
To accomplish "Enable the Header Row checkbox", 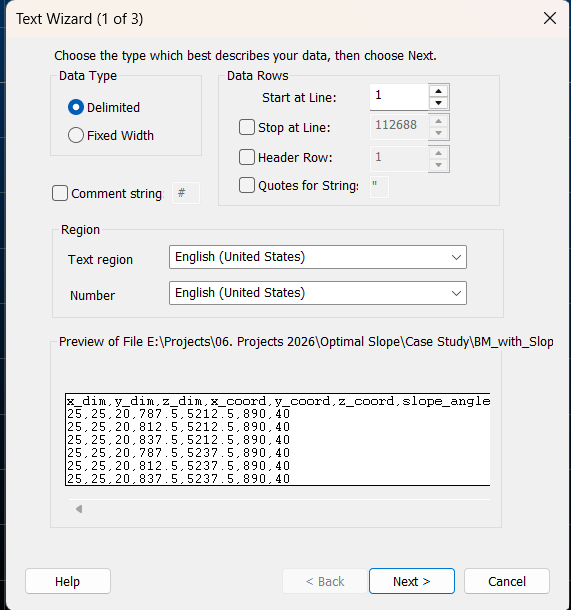I will [x=247, y=157].
